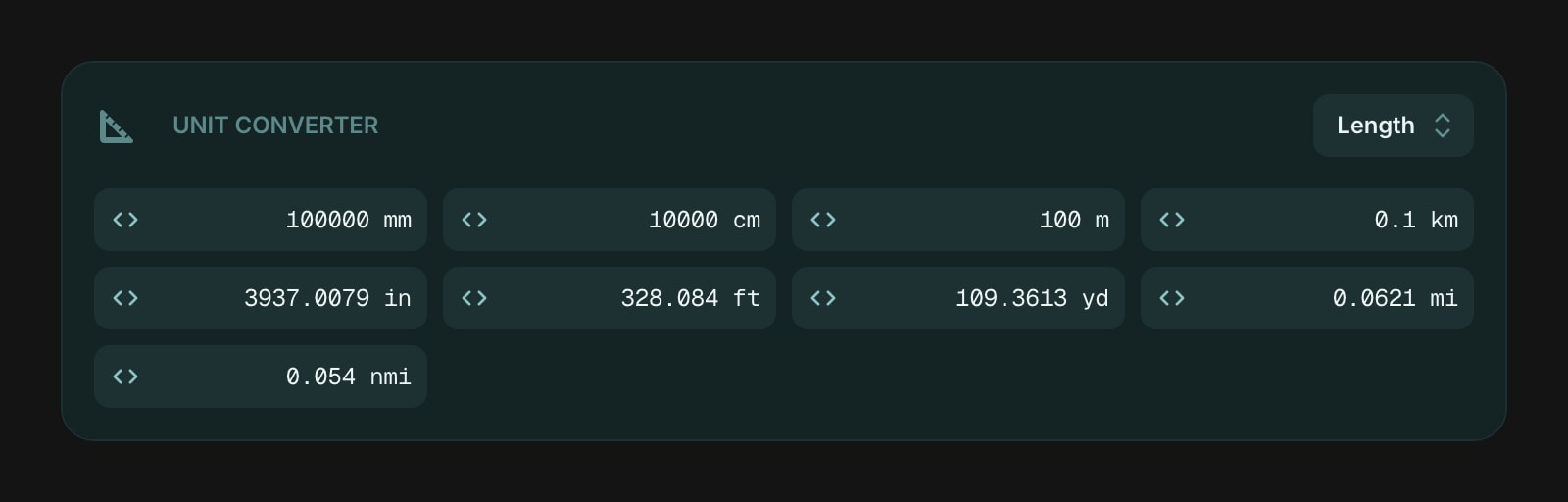Click the arrows icon in miles field
Viewport: 1568px width, 502px height.
(1172, 298)
